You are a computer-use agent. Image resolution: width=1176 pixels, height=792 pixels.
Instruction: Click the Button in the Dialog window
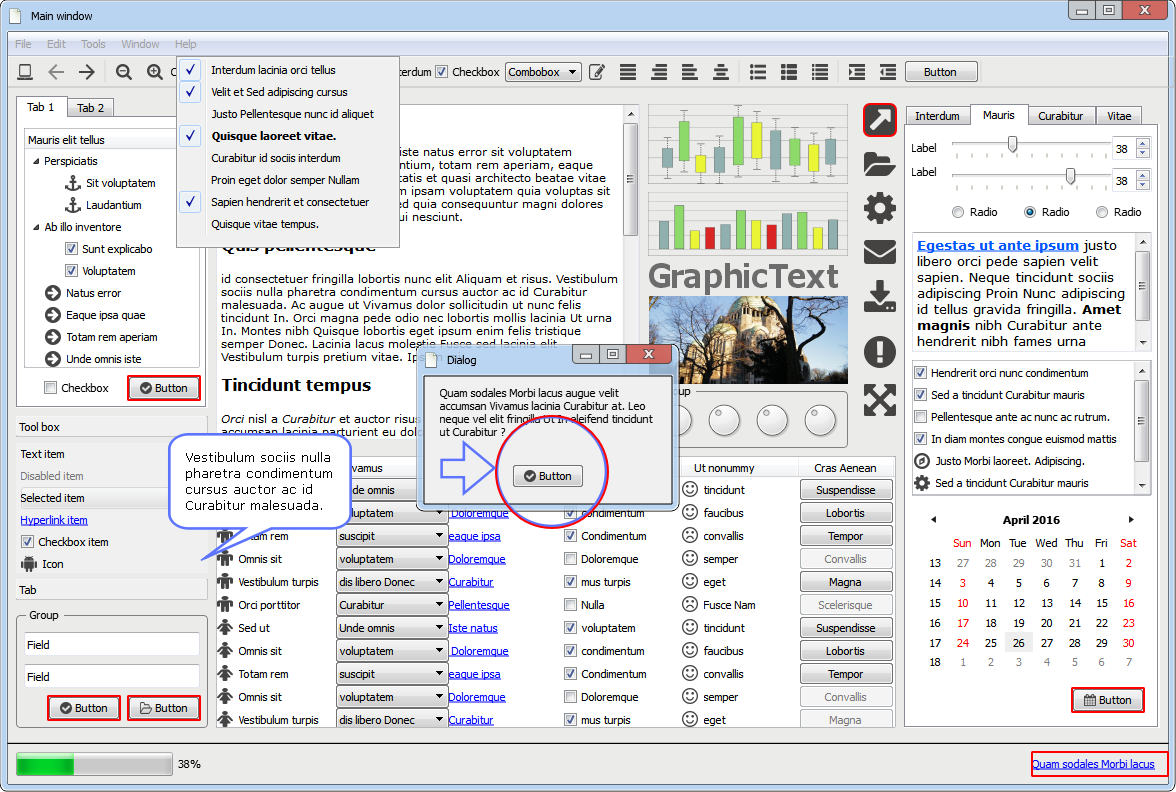pos(548,476)
